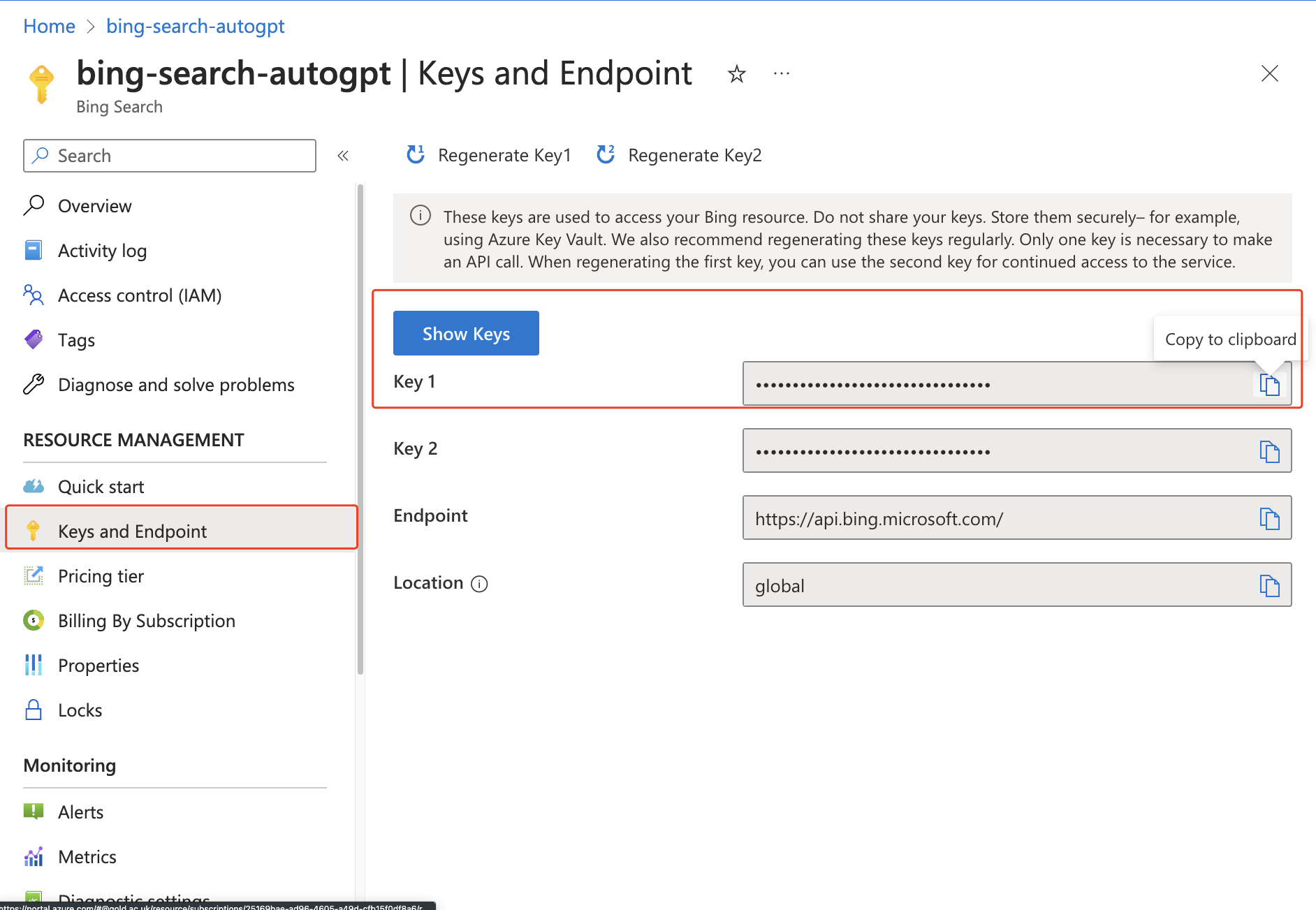Click the Locks padlock icon

34,710
